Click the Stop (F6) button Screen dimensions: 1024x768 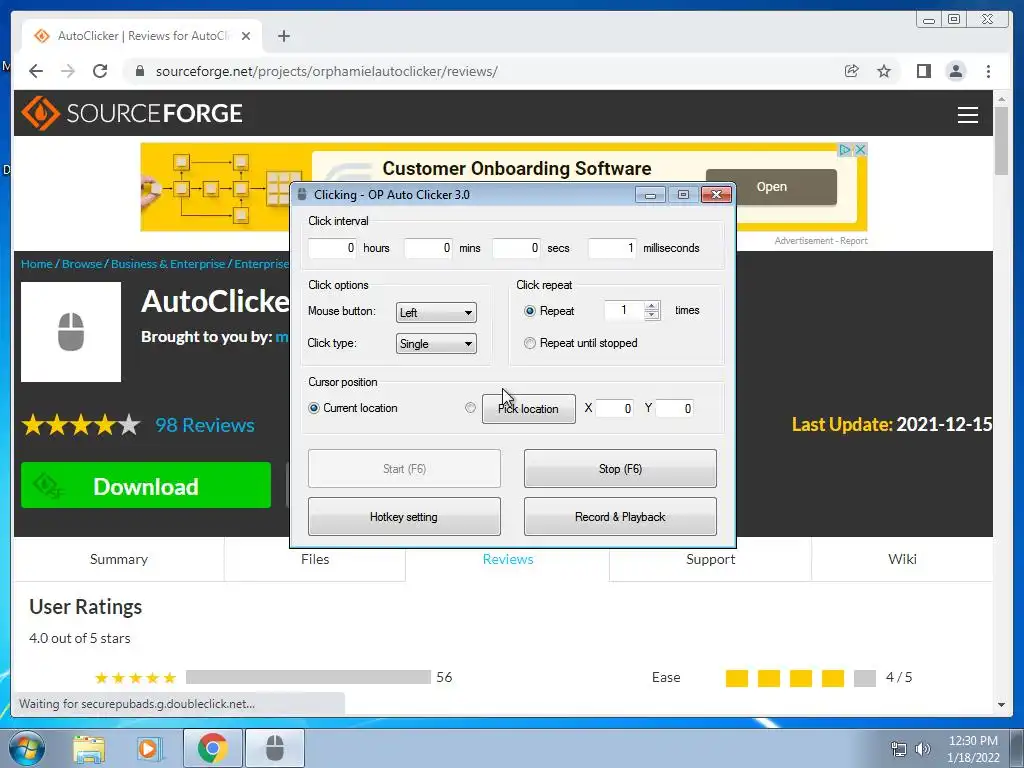tap(620, 468)
